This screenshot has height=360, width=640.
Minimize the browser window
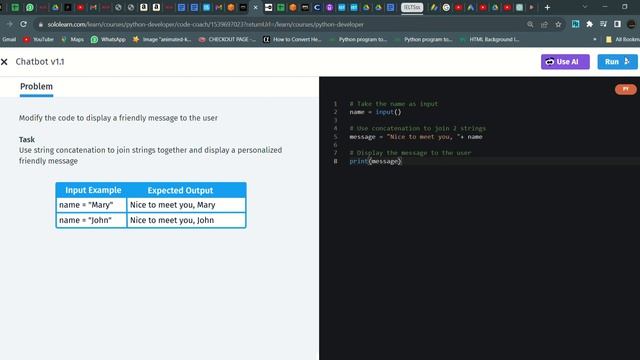[x=605, y=7]
